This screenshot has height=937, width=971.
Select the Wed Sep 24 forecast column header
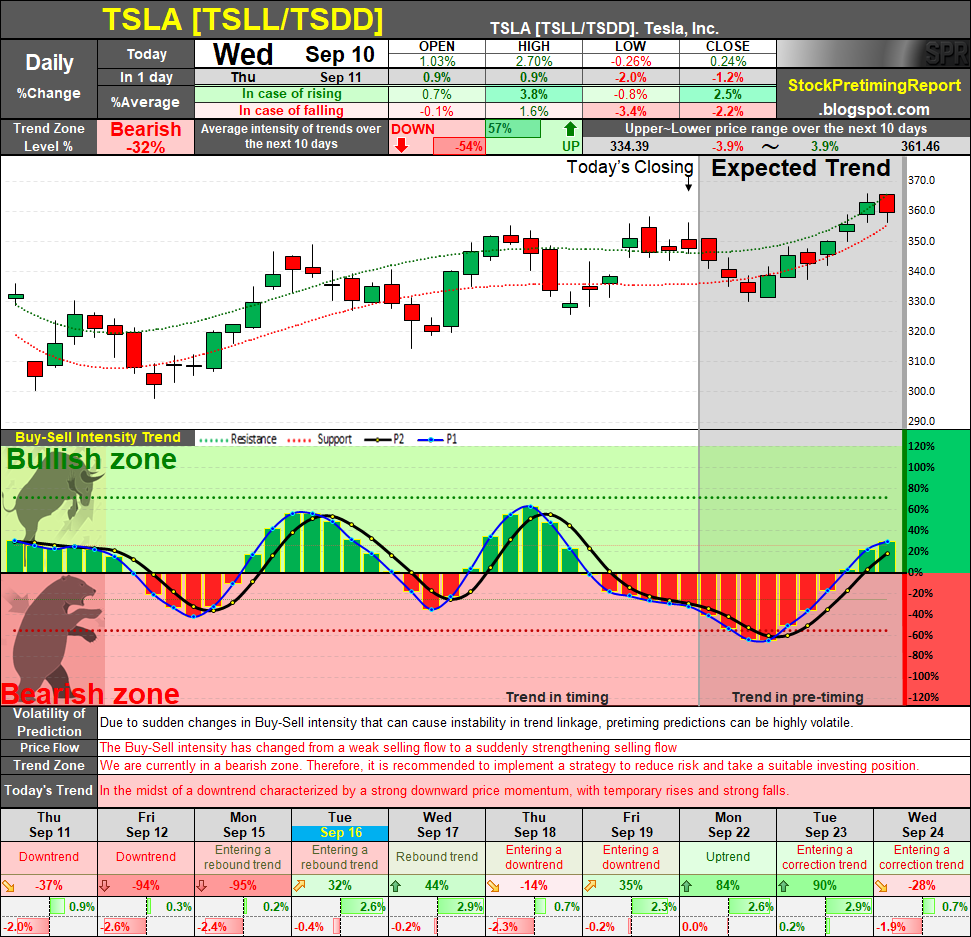point(922,825)
